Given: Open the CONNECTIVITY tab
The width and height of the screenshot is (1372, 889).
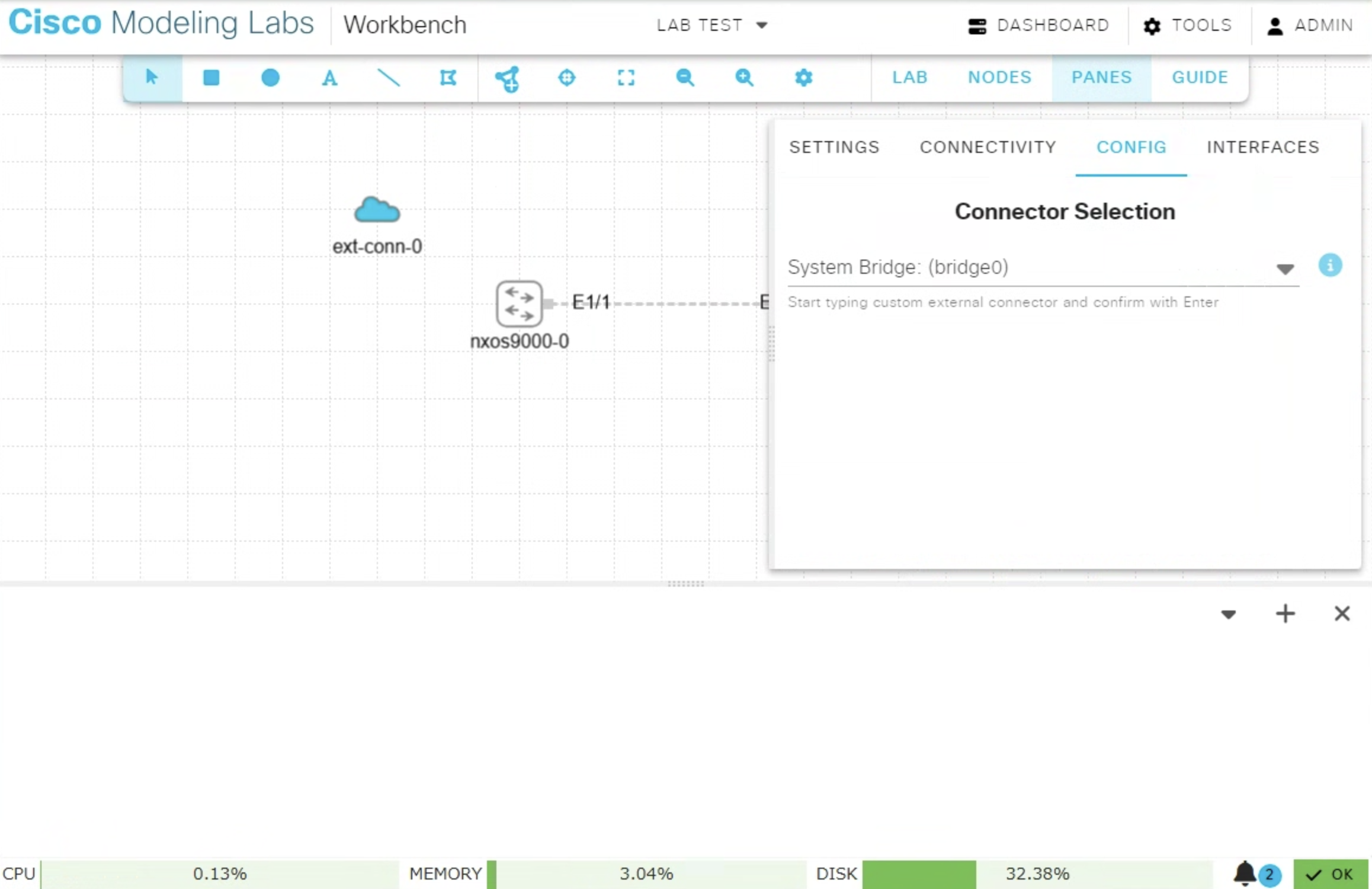Looking at the screenshot, I should click(988, 147).
